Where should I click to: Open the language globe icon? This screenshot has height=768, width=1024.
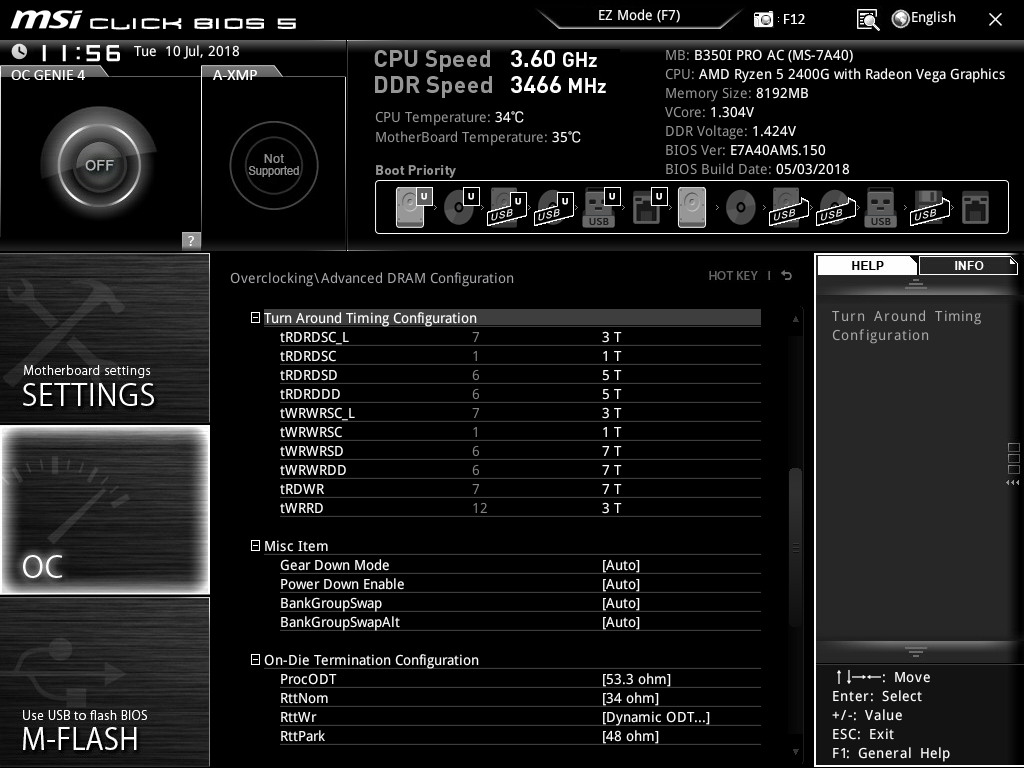pos(901,19)
